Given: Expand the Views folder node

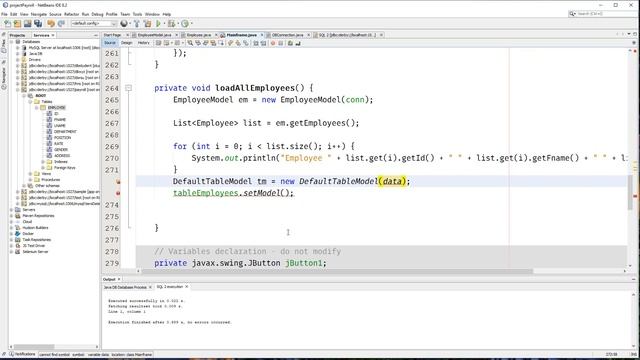Looking at the screenshot, I should pyautogui.click(x=30, y=174).
